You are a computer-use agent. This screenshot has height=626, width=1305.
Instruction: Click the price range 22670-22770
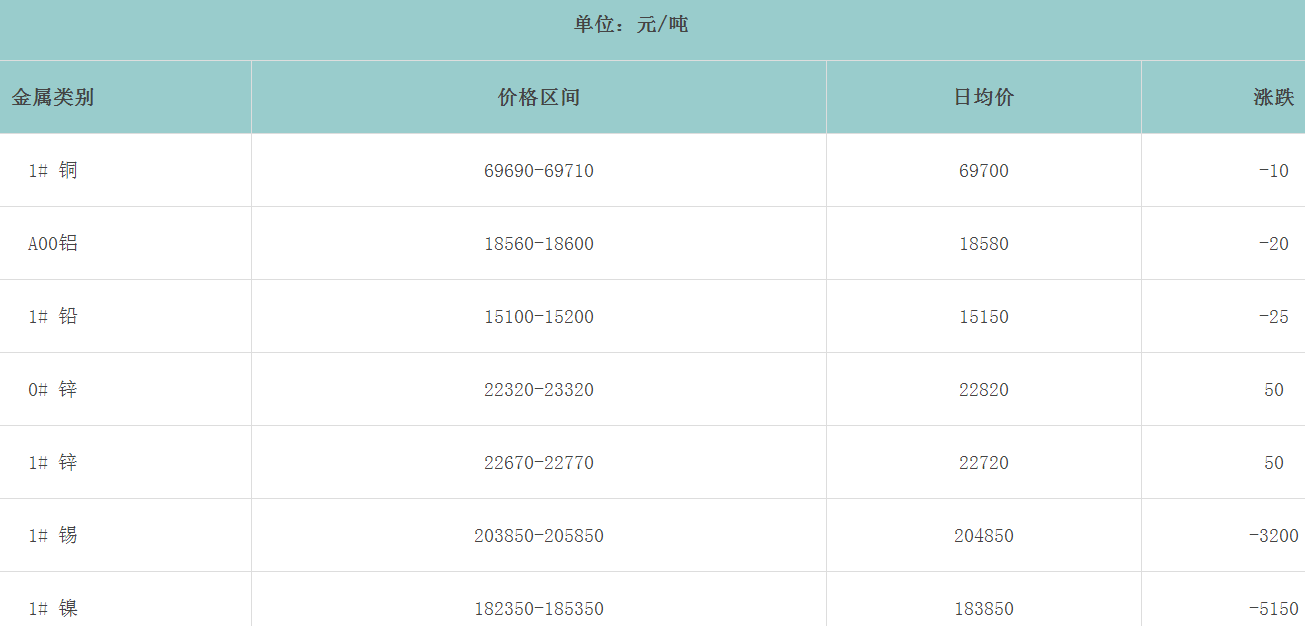coord(538,463)
